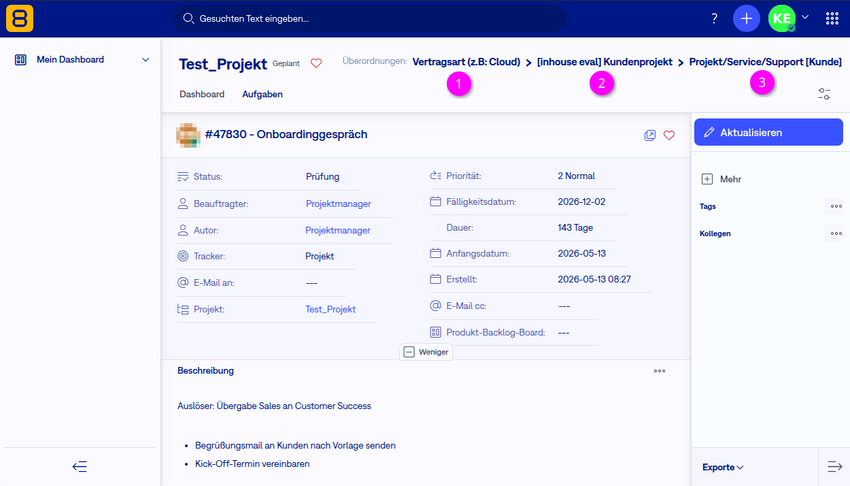This screenshot has width=850, height=486.
Task: Click the Kick-Off-Termin vereinbaren bullet
Action: (x=252, y=464)
